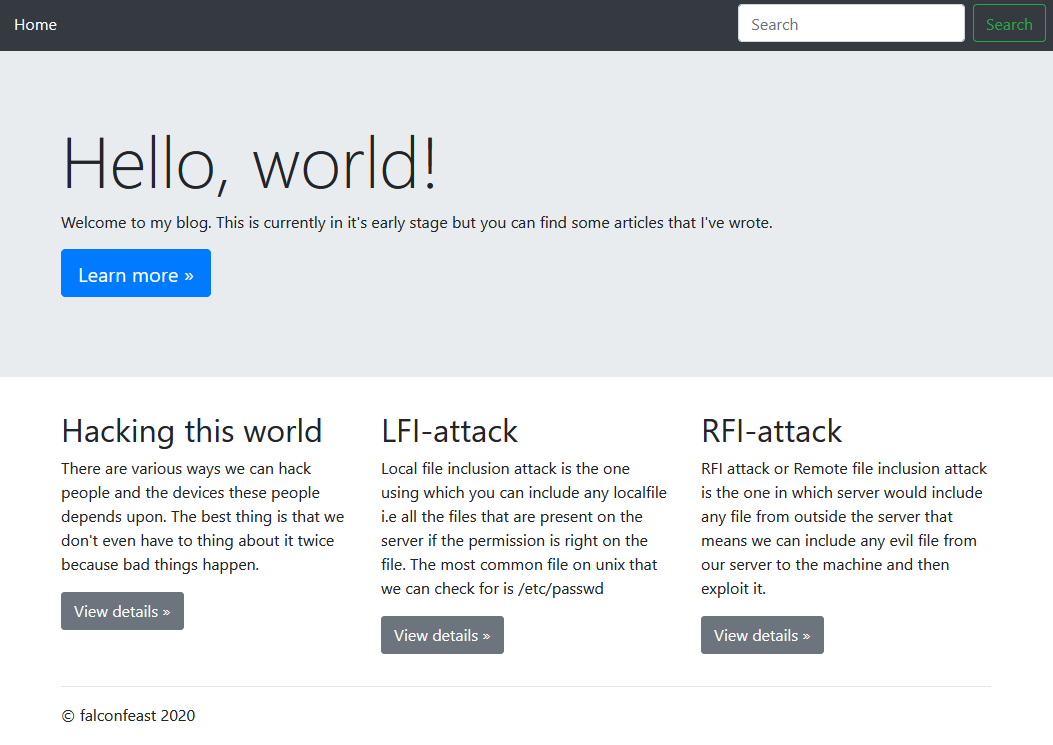View details of Hacking this world

(122, 611)
